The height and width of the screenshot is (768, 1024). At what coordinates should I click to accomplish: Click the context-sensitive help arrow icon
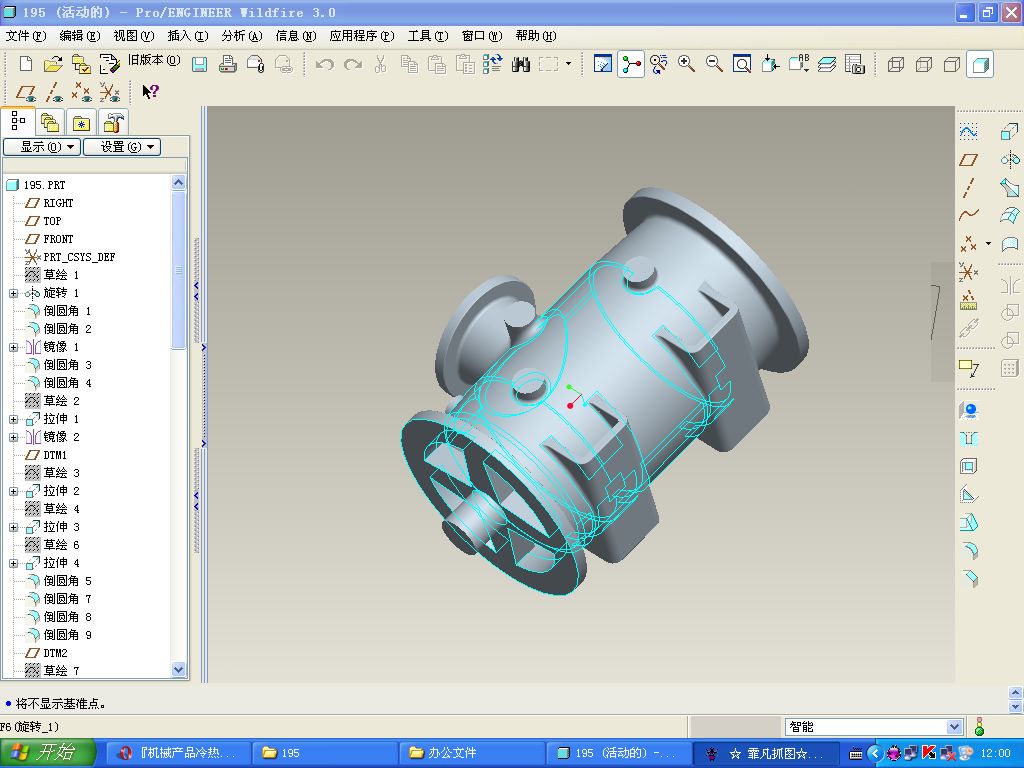[x=150, y=92]
